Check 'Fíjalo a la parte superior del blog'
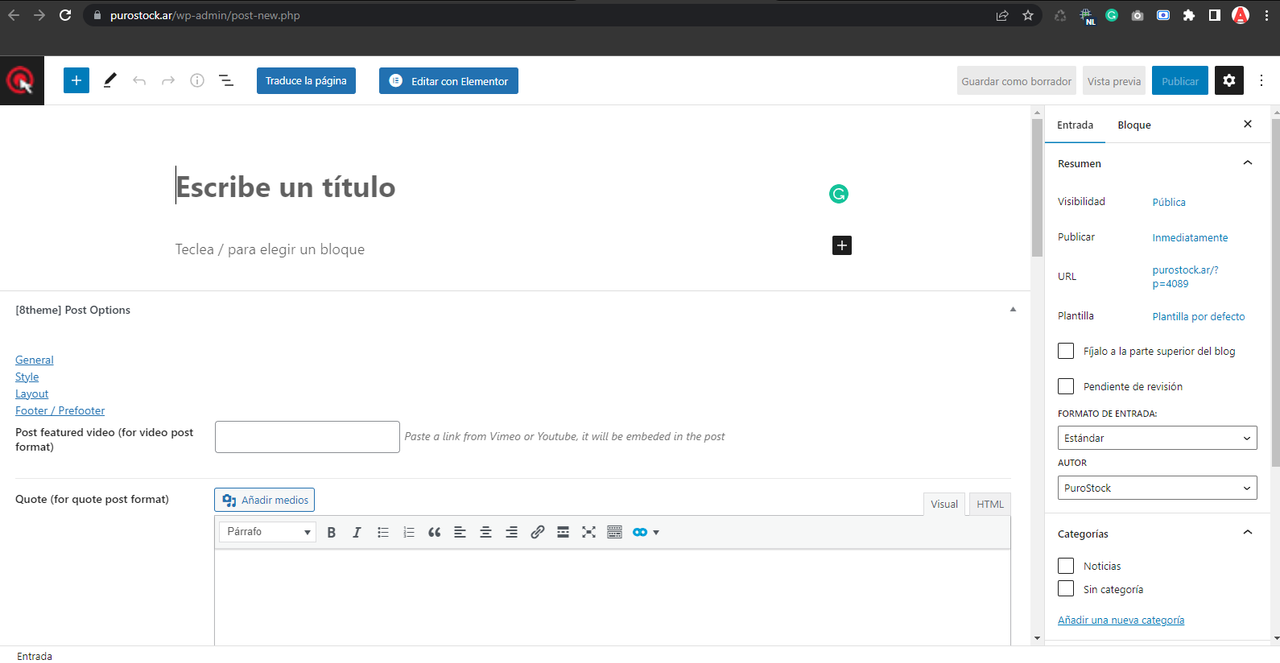 tap(1066, 351)
